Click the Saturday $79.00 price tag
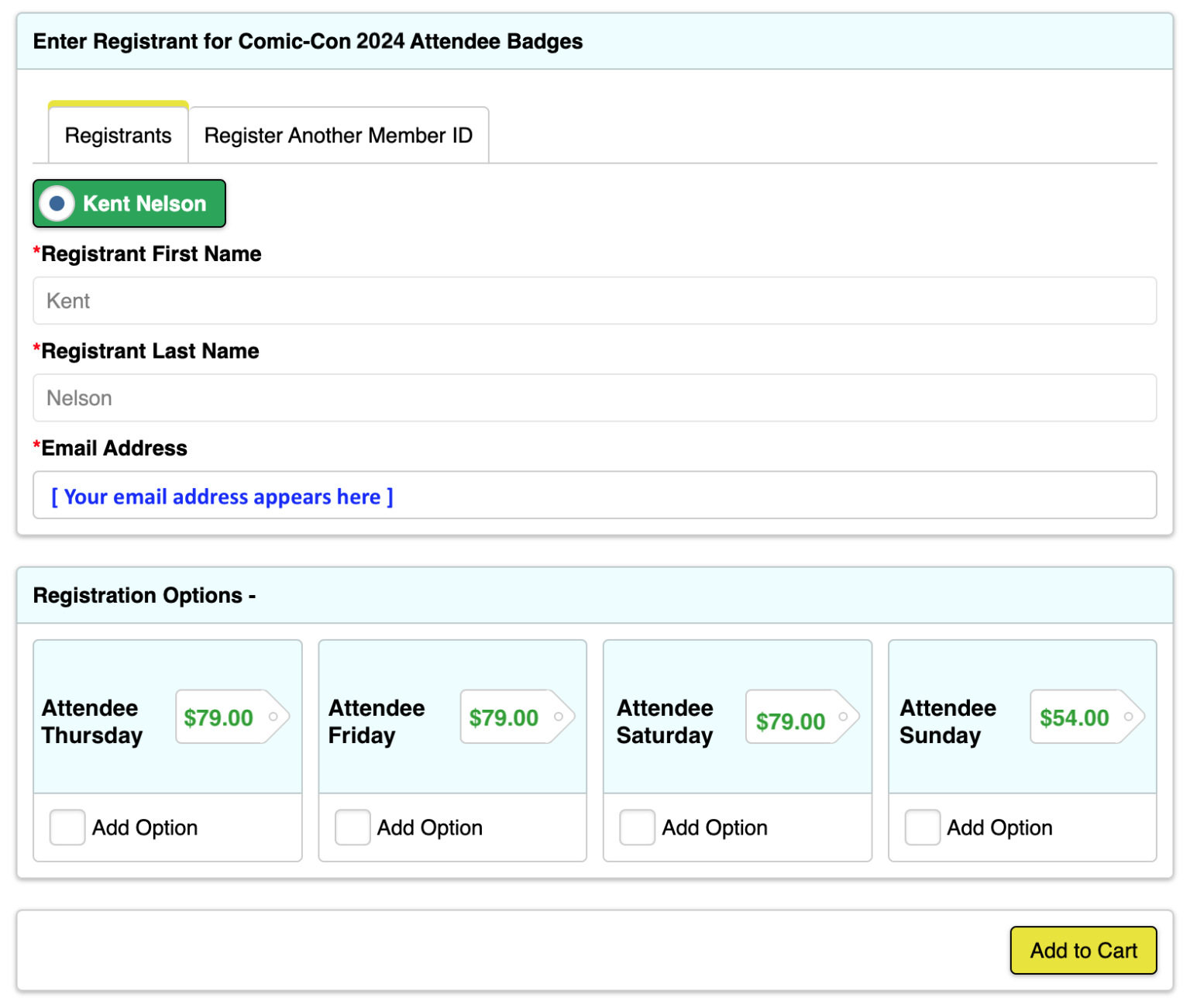The width and height of the screenshot is (1190, 1008). coord(803,717)
